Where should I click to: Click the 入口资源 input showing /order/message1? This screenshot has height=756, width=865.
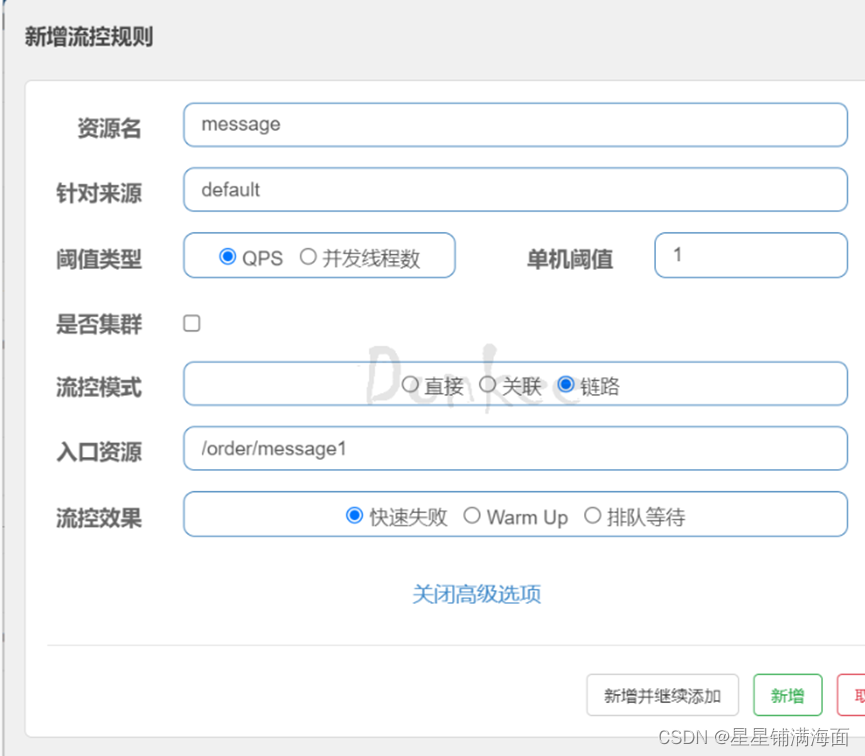[515, 448]
